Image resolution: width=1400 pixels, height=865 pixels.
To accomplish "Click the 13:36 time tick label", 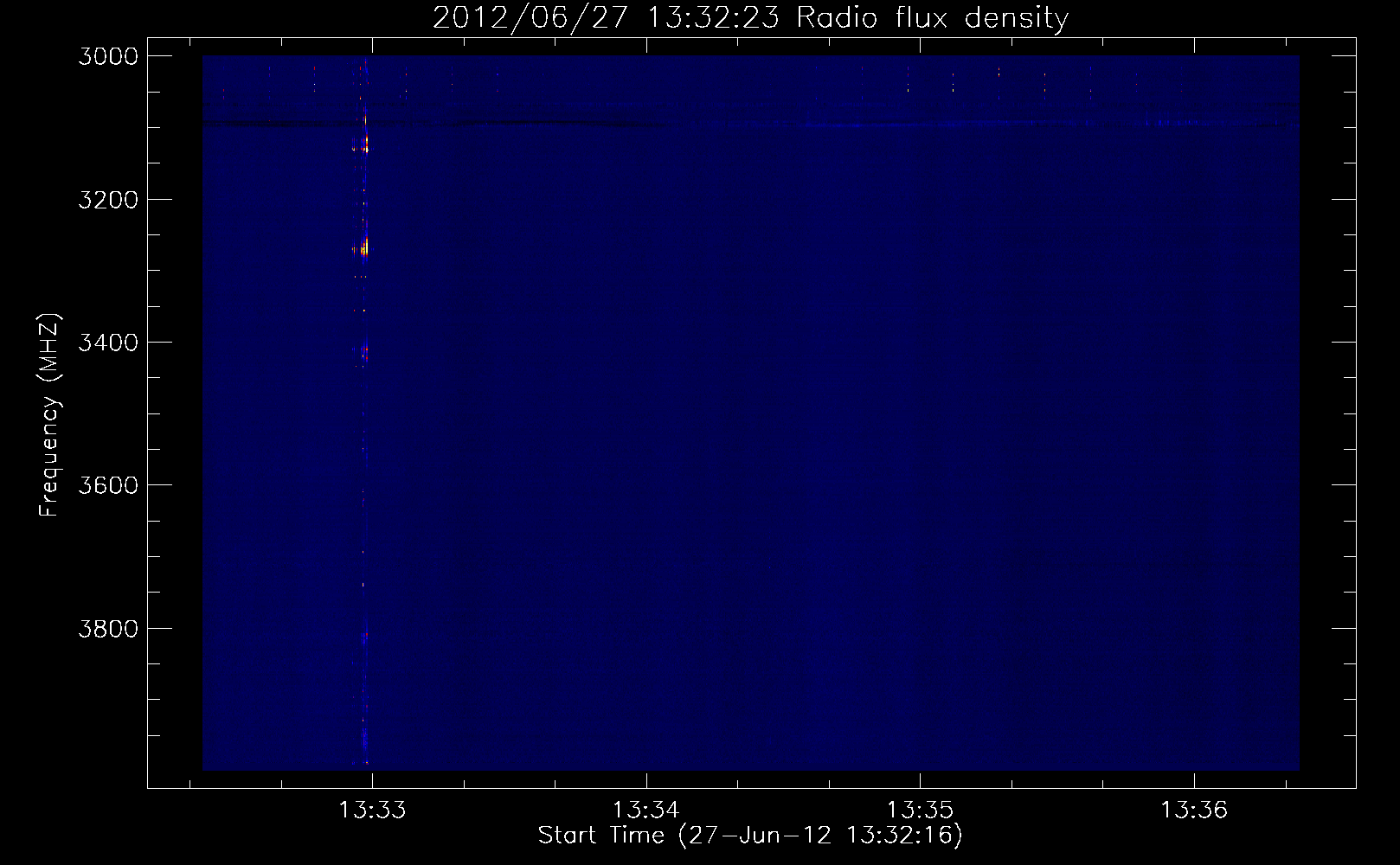I will pyautogui.click(x=1194, y=810).
